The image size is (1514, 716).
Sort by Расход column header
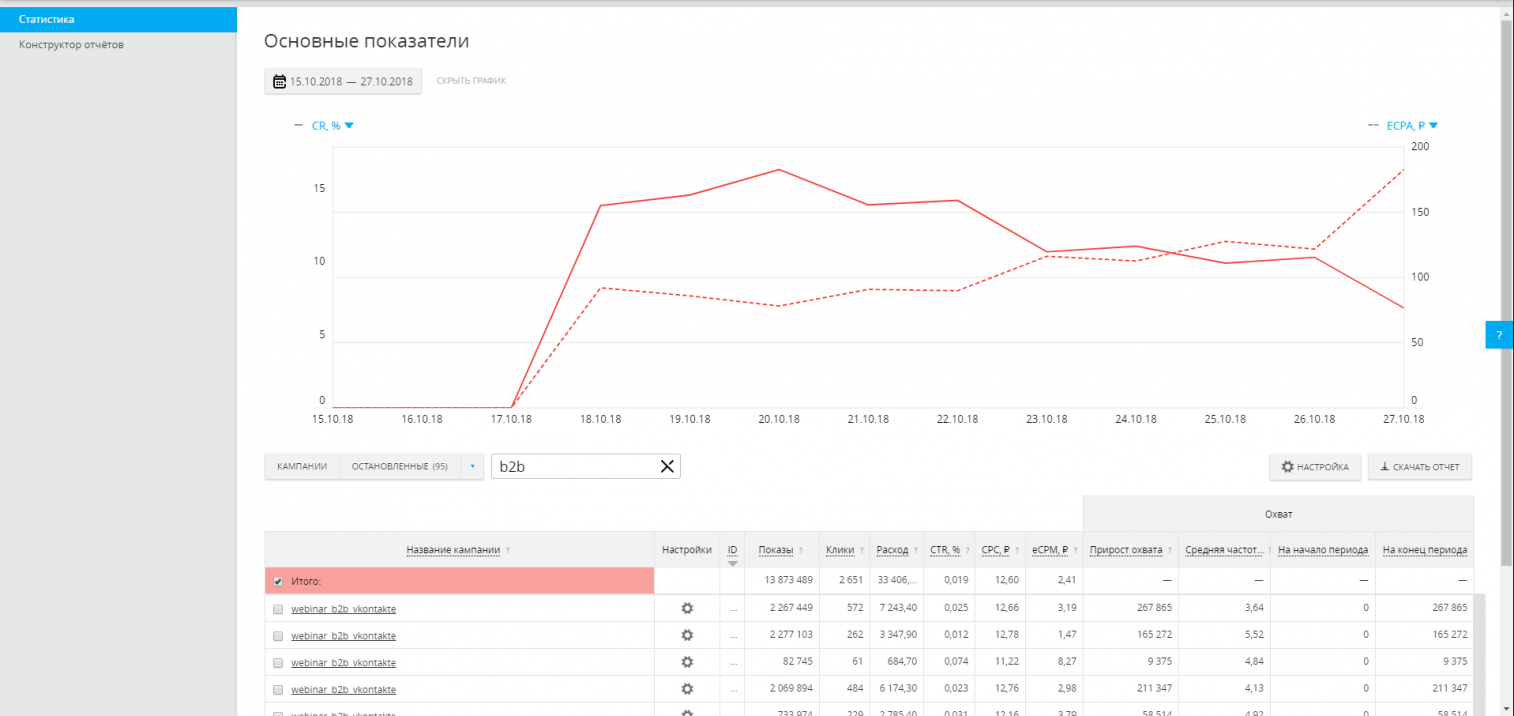point(892,550)
